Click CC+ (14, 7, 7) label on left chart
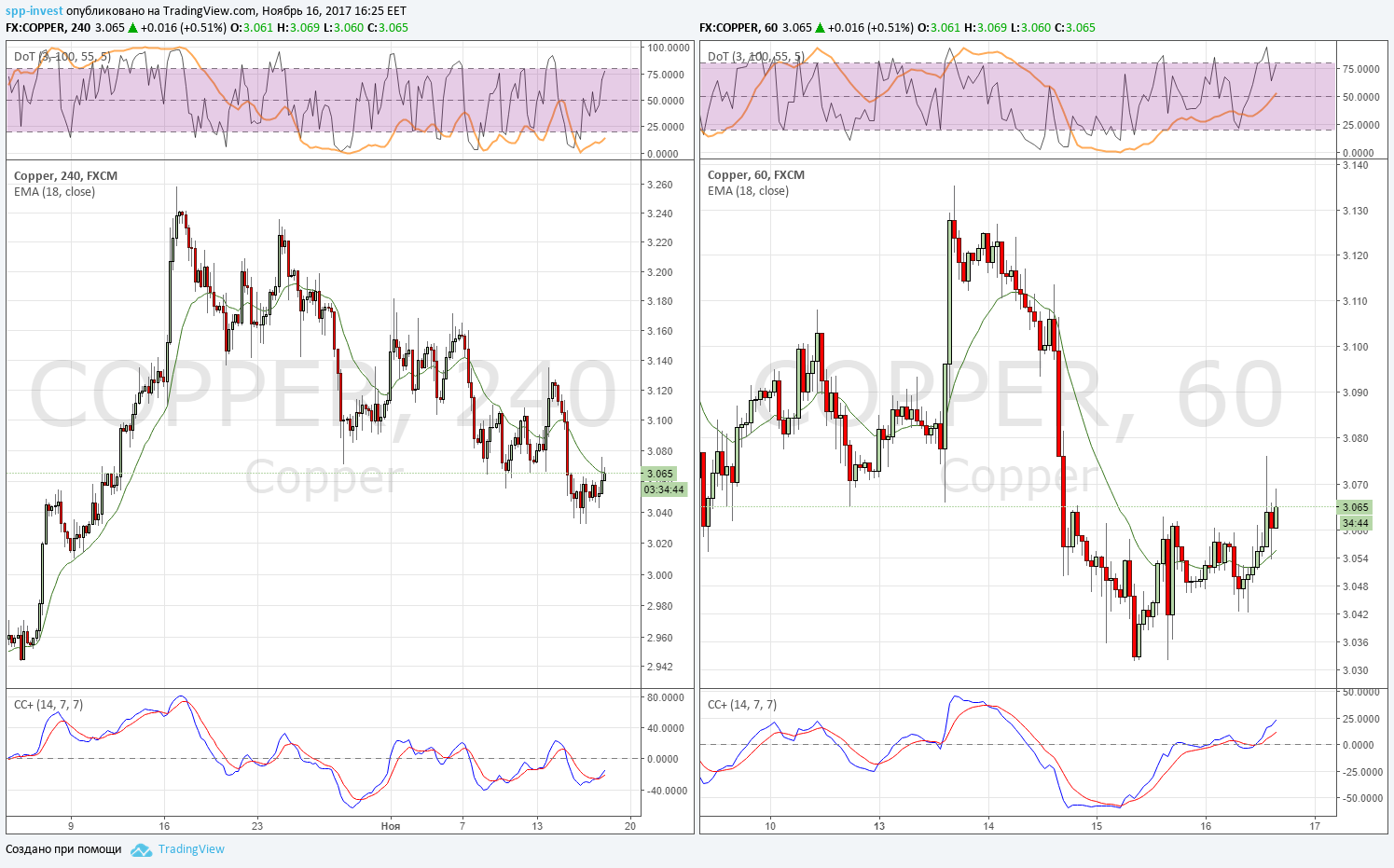 pos(48,705)
